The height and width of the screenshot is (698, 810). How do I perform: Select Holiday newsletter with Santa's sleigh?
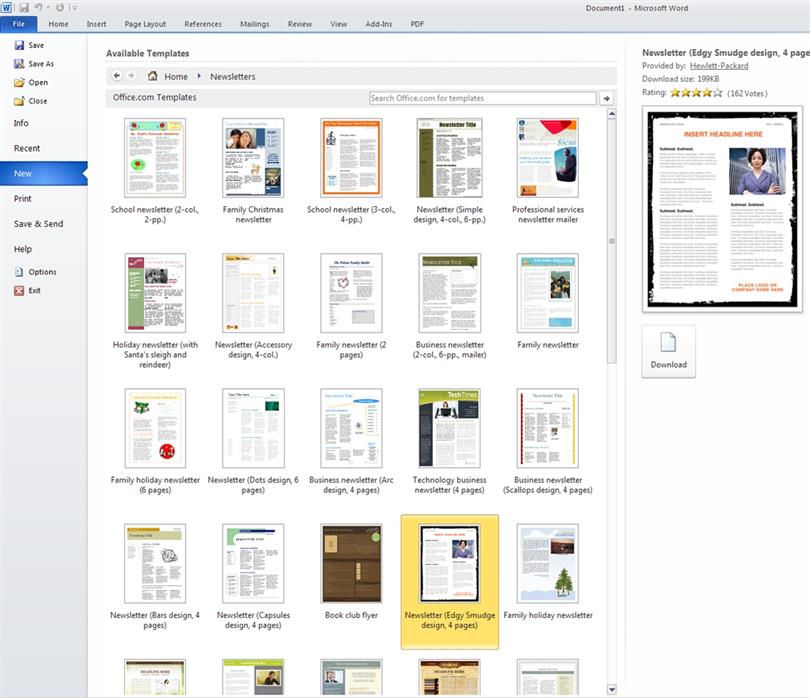(155, 311)
